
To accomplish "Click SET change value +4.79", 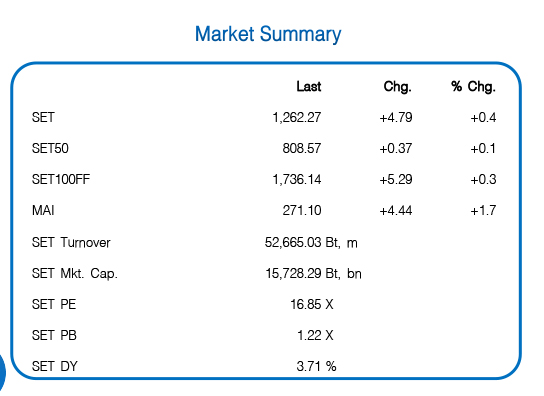I will coord(396,117).
